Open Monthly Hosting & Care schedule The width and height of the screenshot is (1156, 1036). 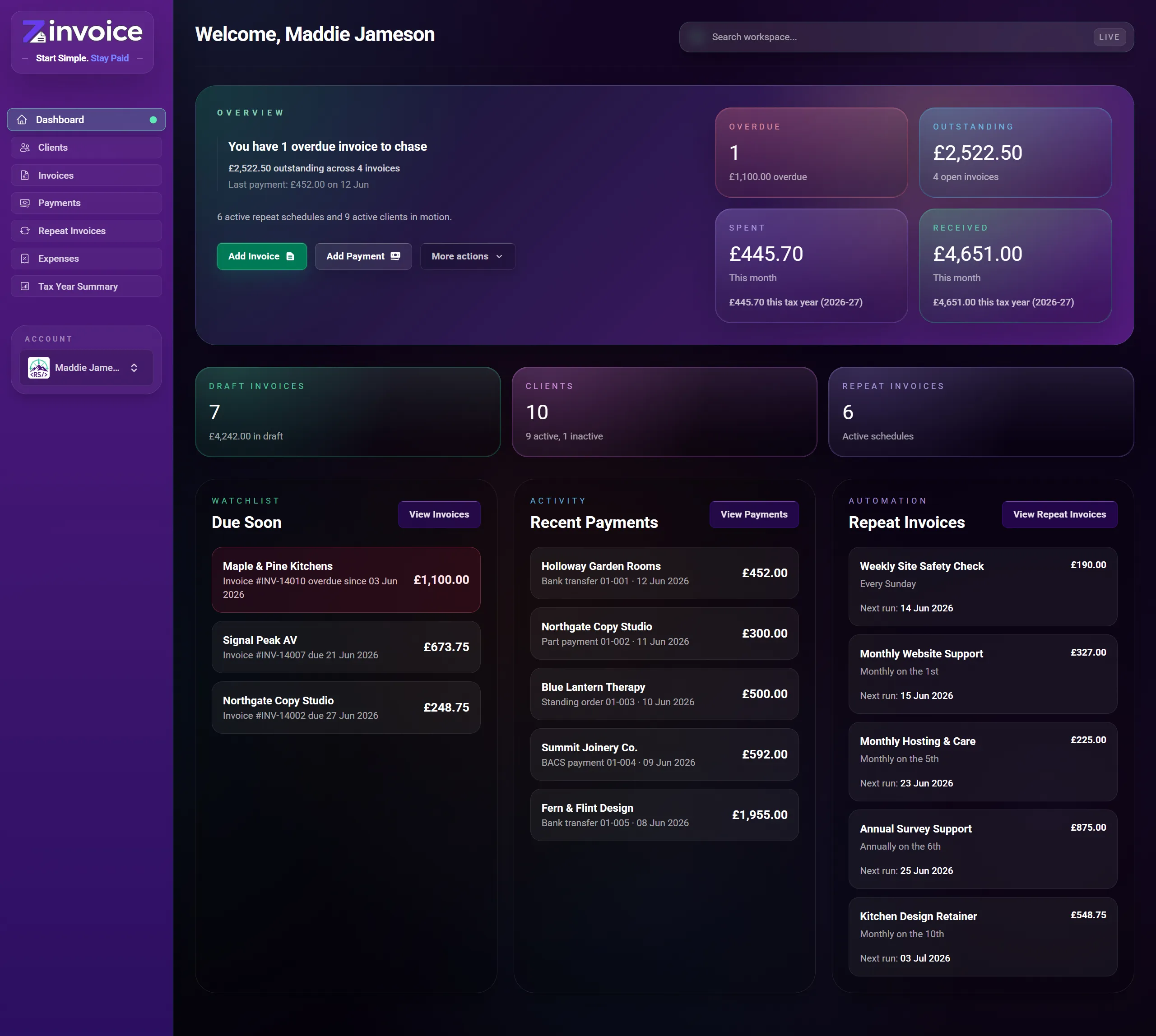tap(983, 762)
